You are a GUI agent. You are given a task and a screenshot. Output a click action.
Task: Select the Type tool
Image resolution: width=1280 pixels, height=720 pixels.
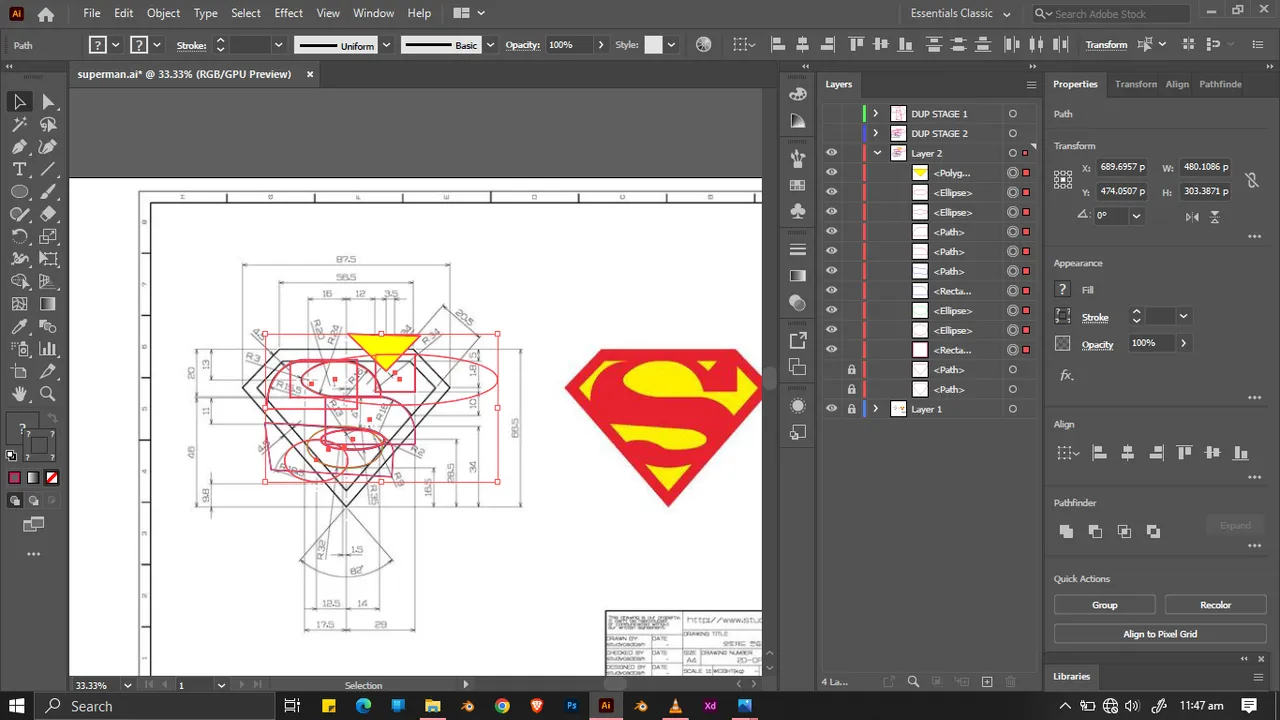coord(19,170)
